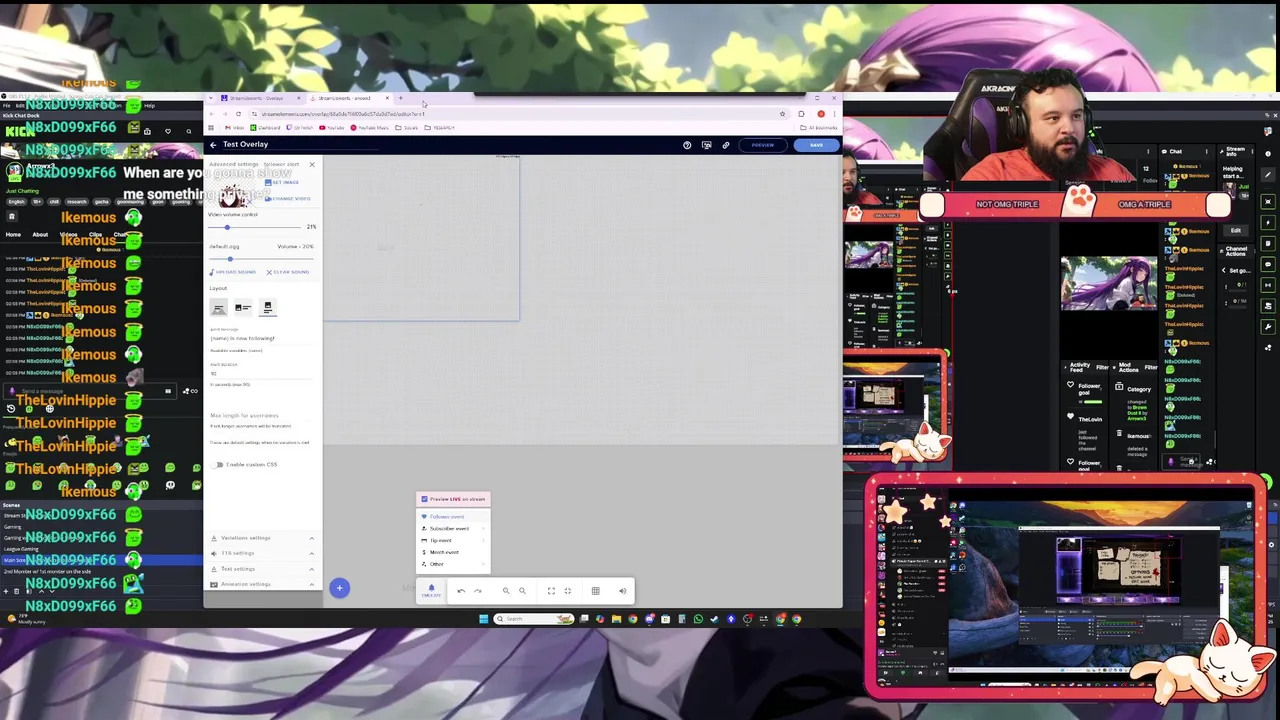
Task: Select first layout option with text over image
Action: click(x=218, y=308)
